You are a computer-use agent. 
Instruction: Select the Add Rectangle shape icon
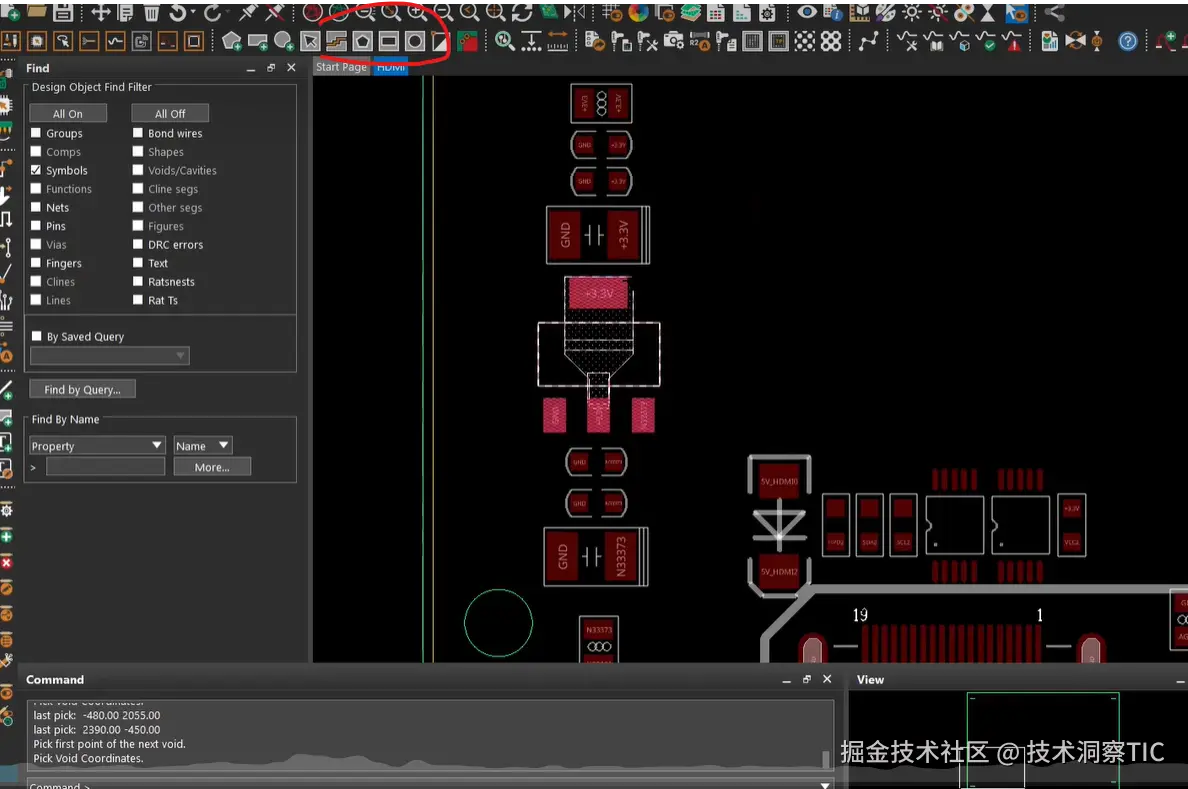(x=258, y=41)
